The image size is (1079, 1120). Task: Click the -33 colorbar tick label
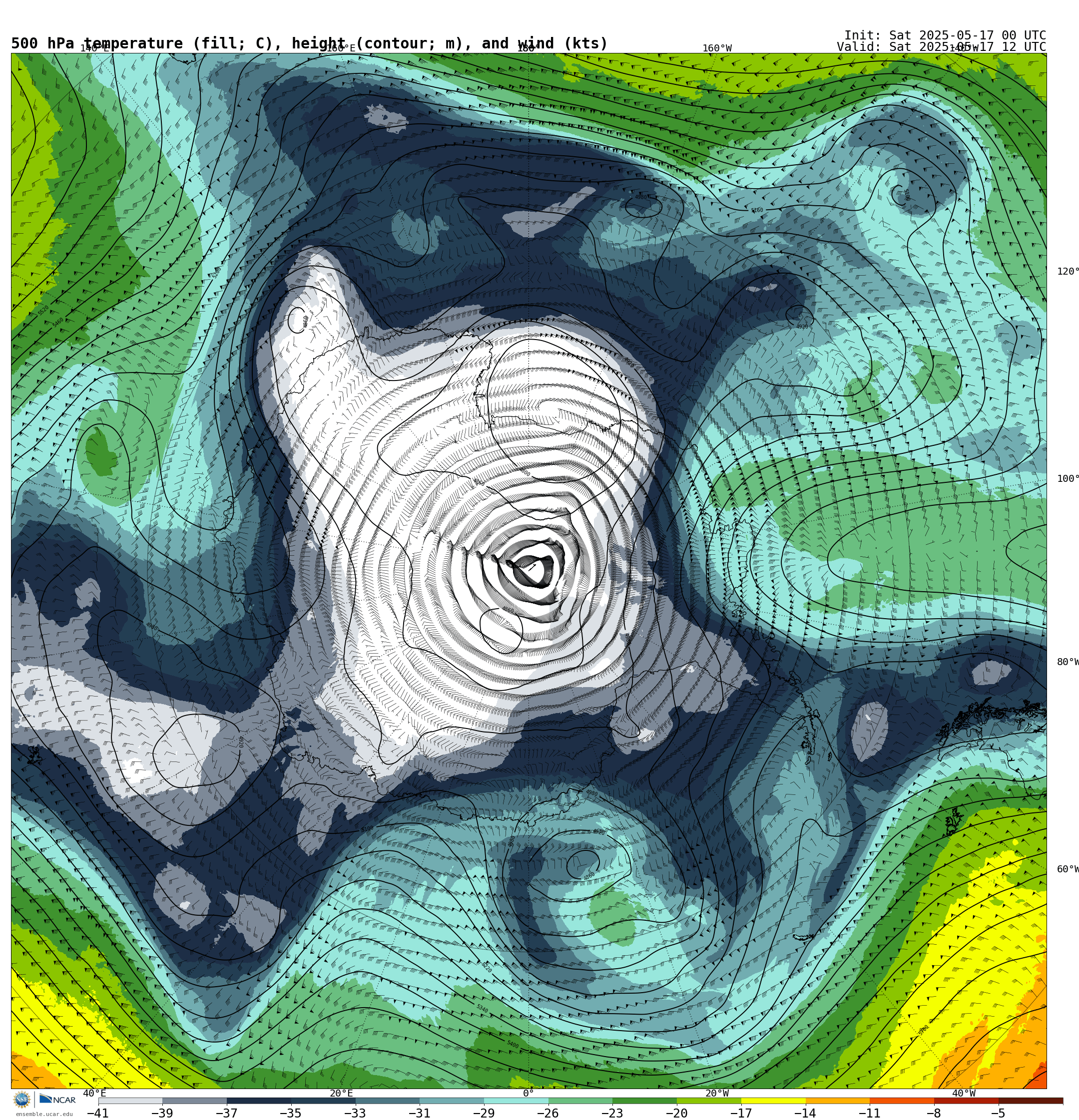(x=355, y=1113)
